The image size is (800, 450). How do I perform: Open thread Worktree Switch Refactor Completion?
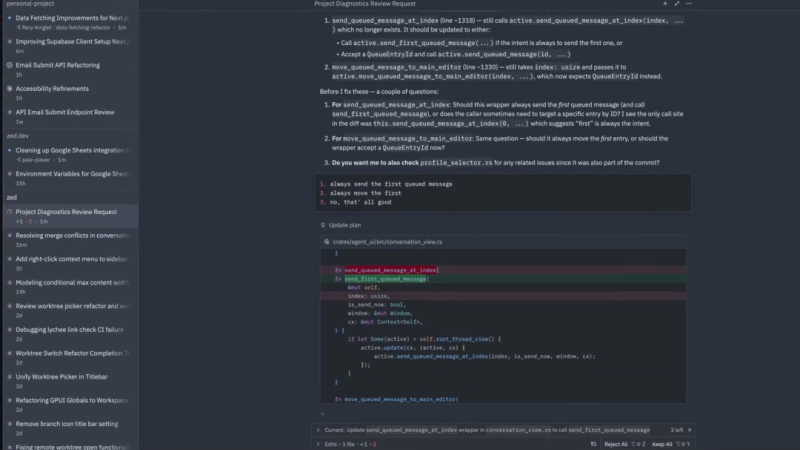[x=70, y=358]
